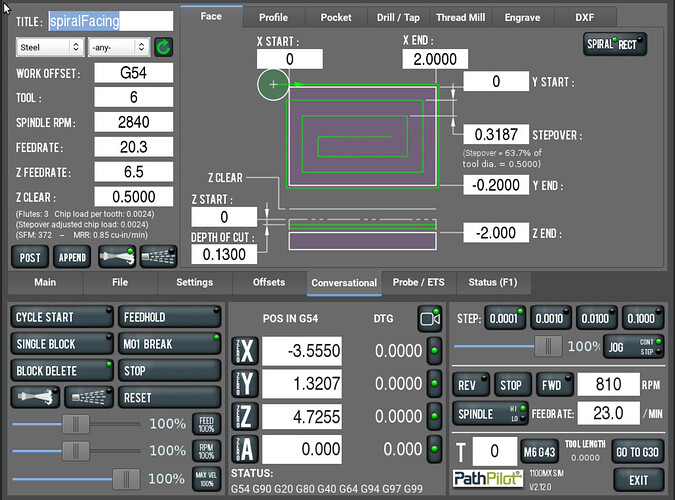Open the Probe / ETS tab
Viewport: 675px width, 500px height.
click(x=418, y=283)
